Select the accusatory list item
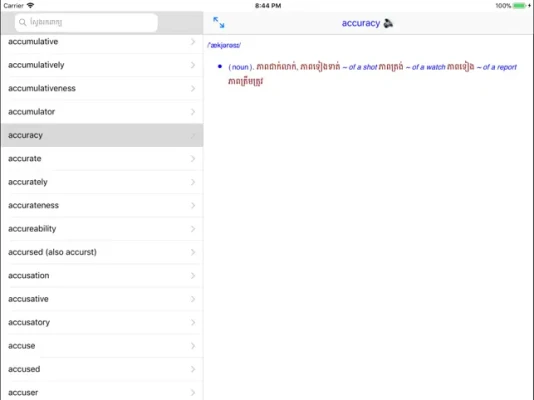534x400 pixels. click(102, 322)
